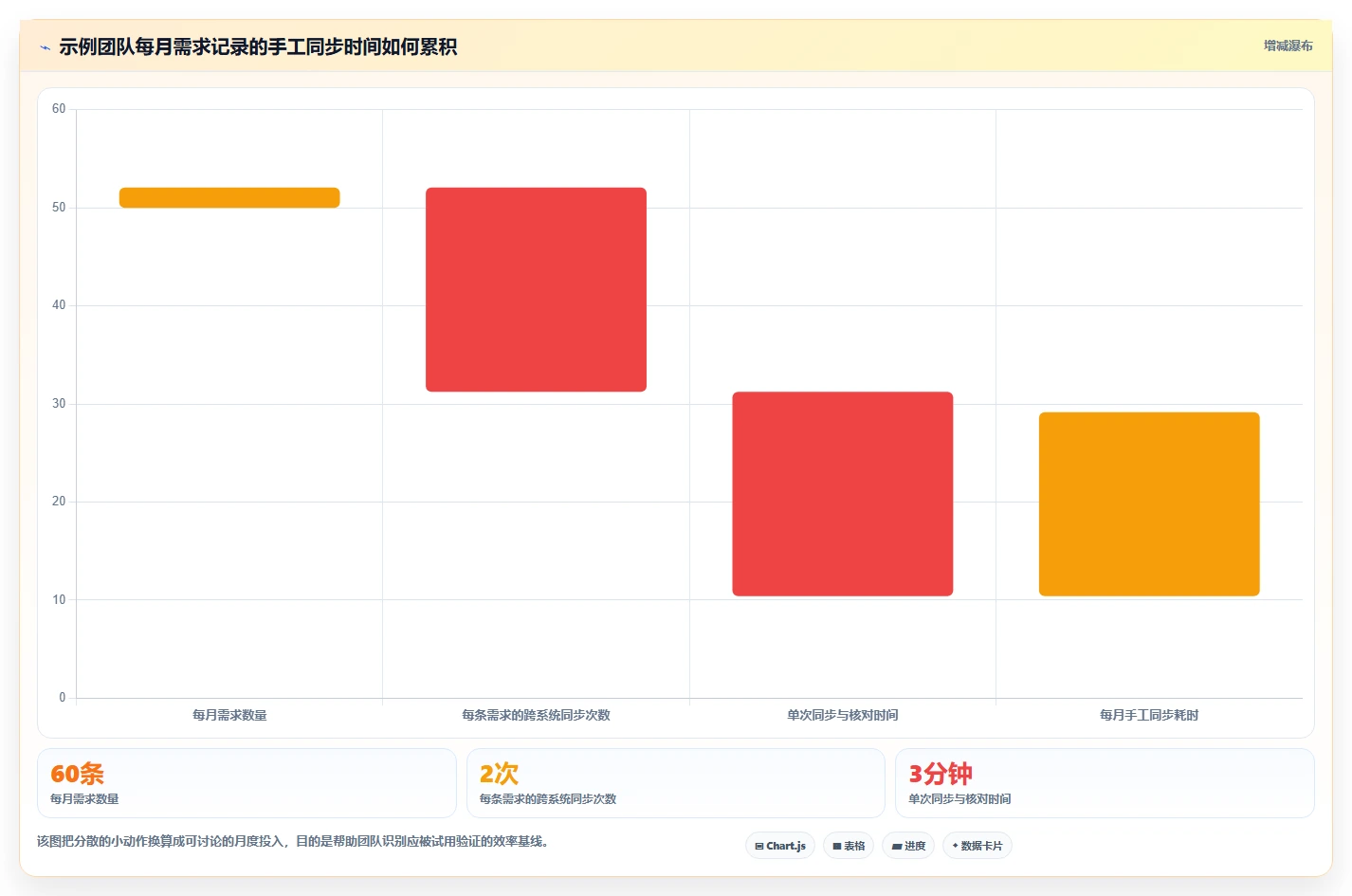
Task: Click the red bar above 每条需求的跨系统同步次数
Action: tap(536, 289)
